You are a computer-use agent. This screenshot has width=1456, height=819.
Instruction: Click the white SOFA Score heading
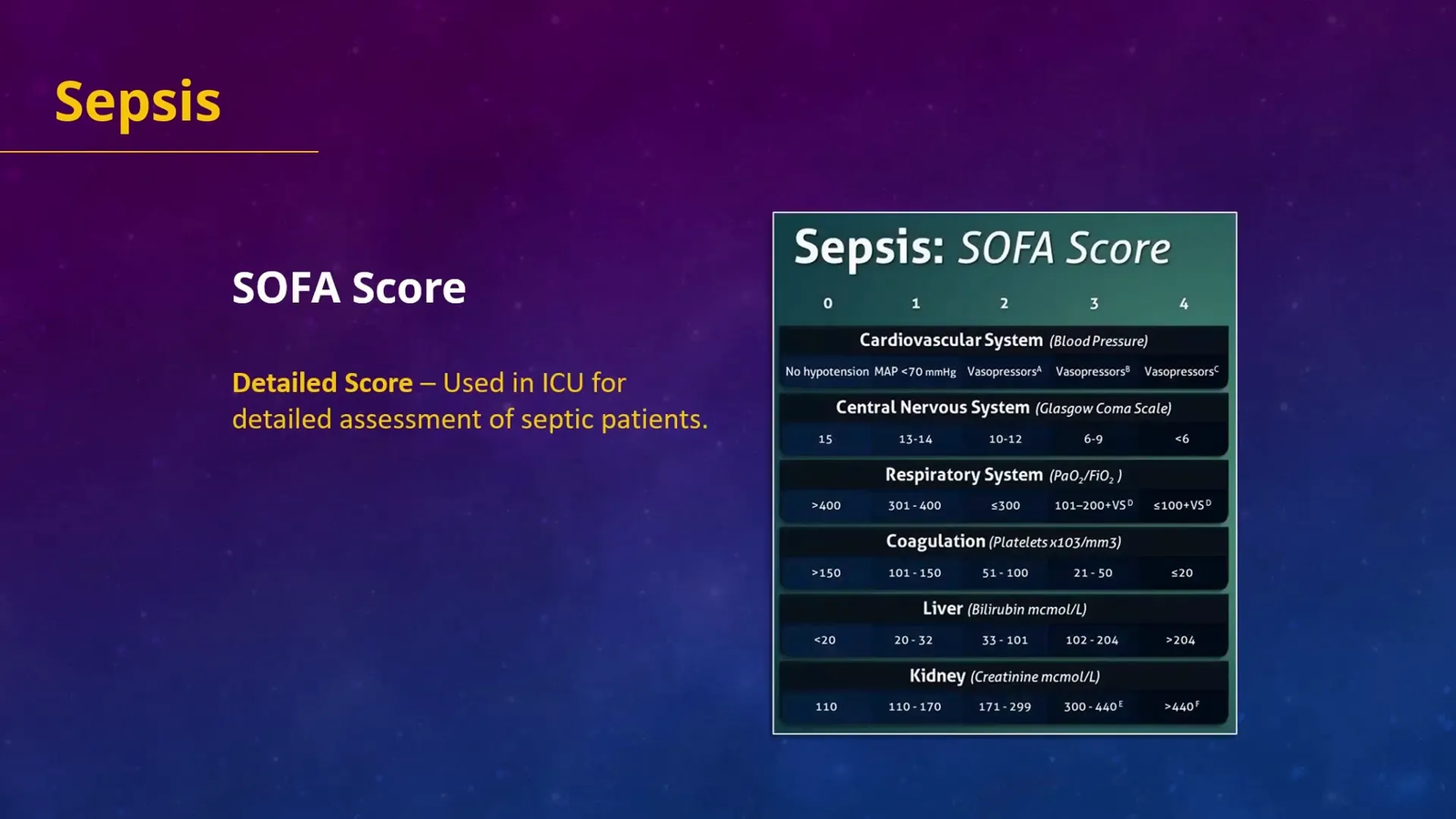(349, 288)
